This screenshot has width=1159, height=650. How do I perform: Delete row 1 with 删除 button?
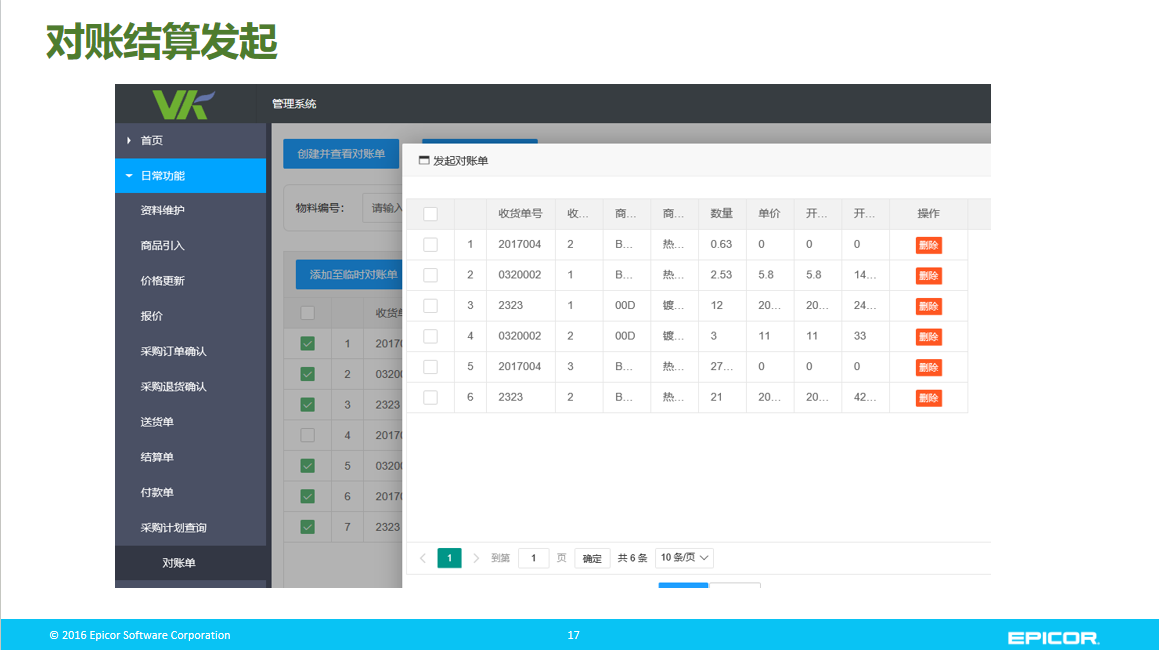tap(928, 246)
